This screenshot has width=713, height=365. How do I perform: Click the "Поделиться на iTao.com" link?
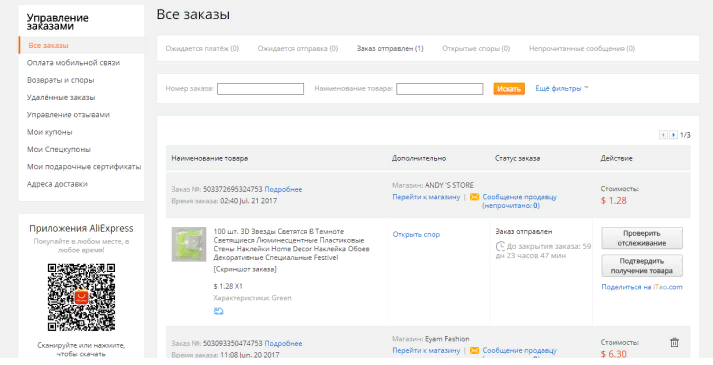click(642, 287)
